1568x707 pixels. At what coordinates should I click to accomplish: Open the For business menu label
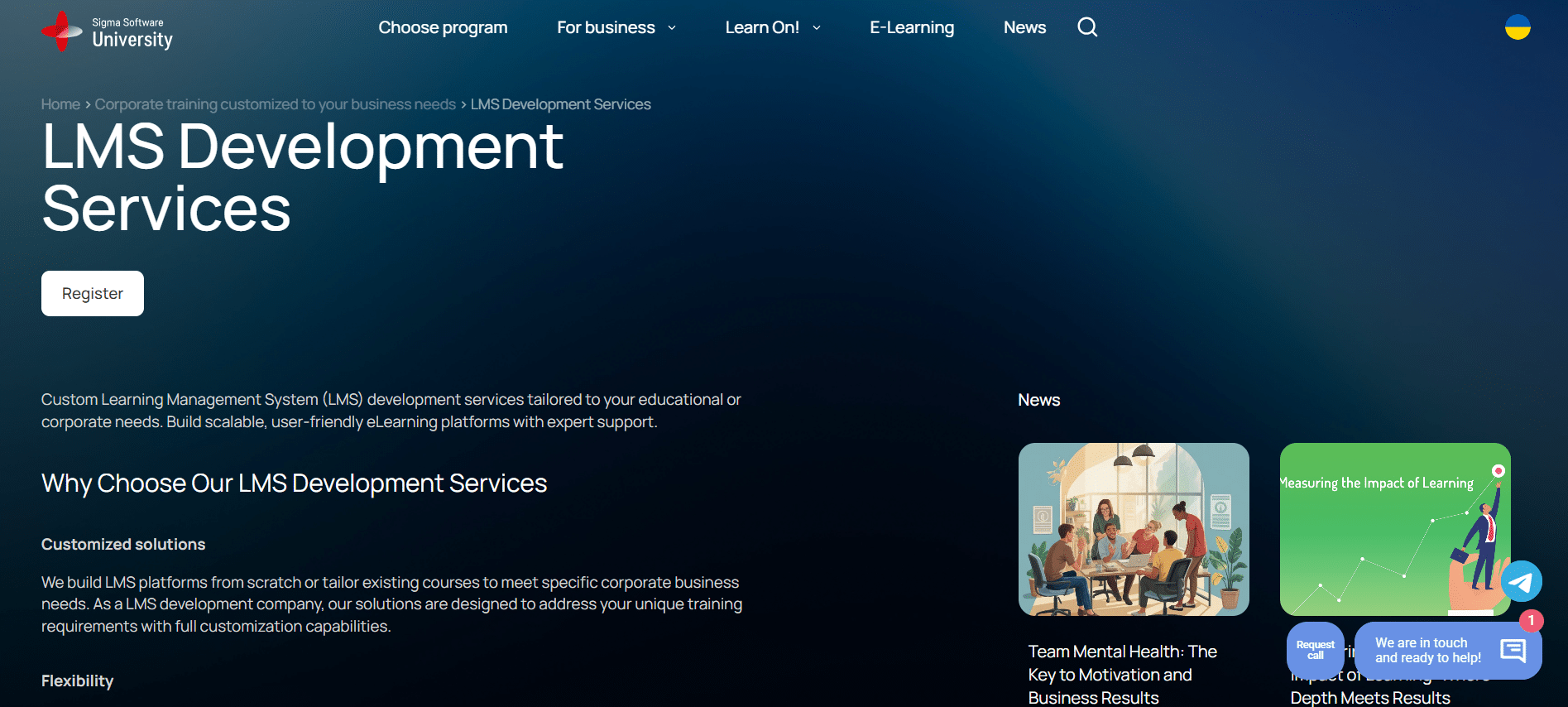606,27
